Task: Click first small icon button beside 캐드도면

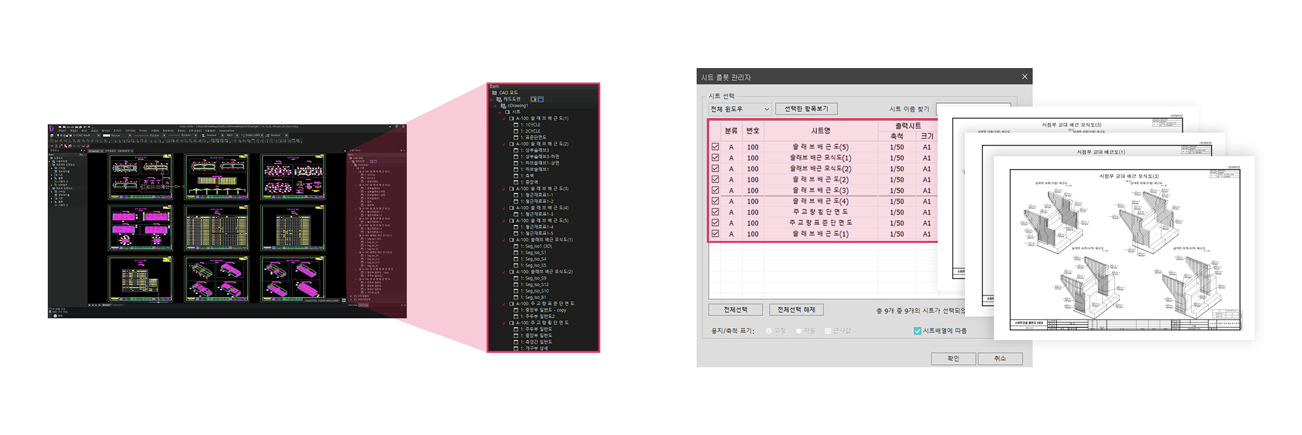Action: click(534, 99)
